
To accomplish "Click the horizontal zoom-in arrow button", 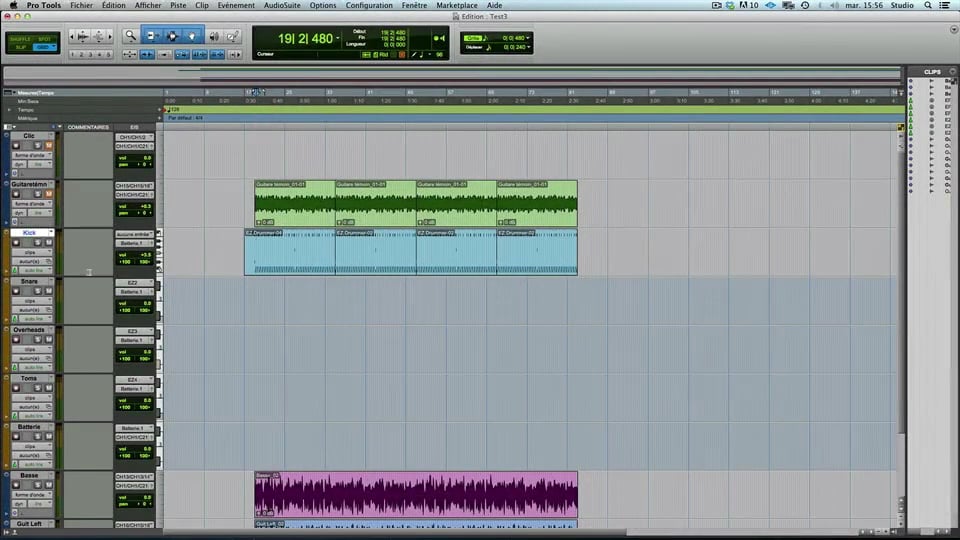I will coord(110,37).
